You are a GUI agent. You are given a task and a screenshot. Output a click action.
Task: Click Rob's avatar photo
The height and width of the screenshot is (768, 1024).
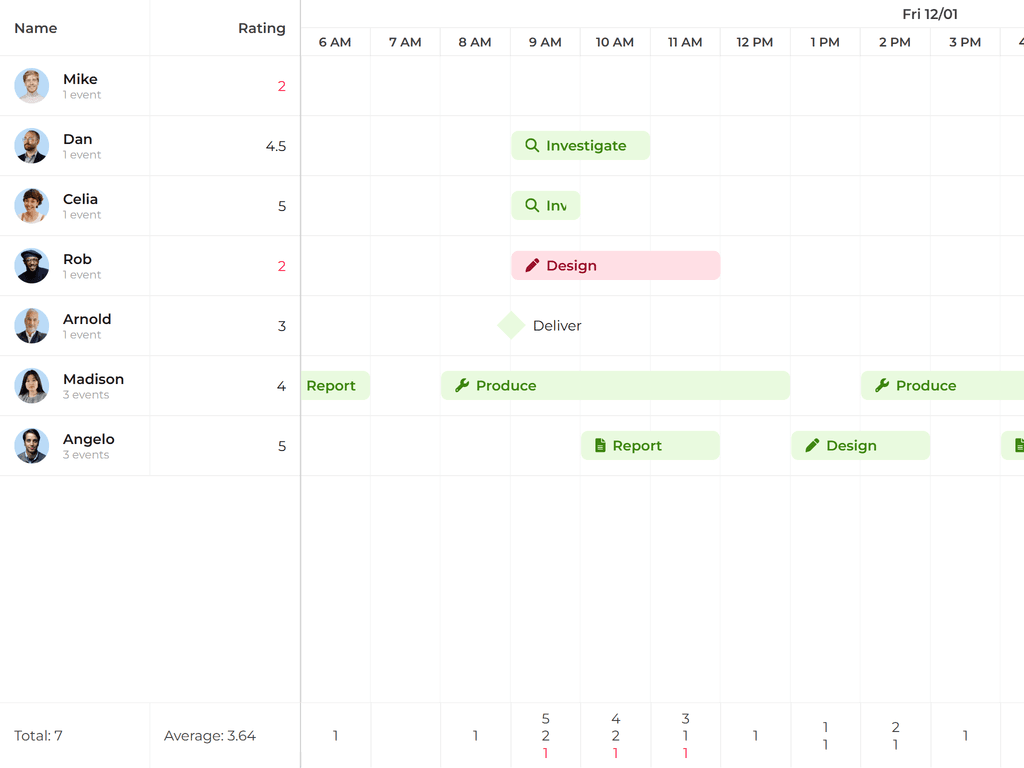click(32, 266)
